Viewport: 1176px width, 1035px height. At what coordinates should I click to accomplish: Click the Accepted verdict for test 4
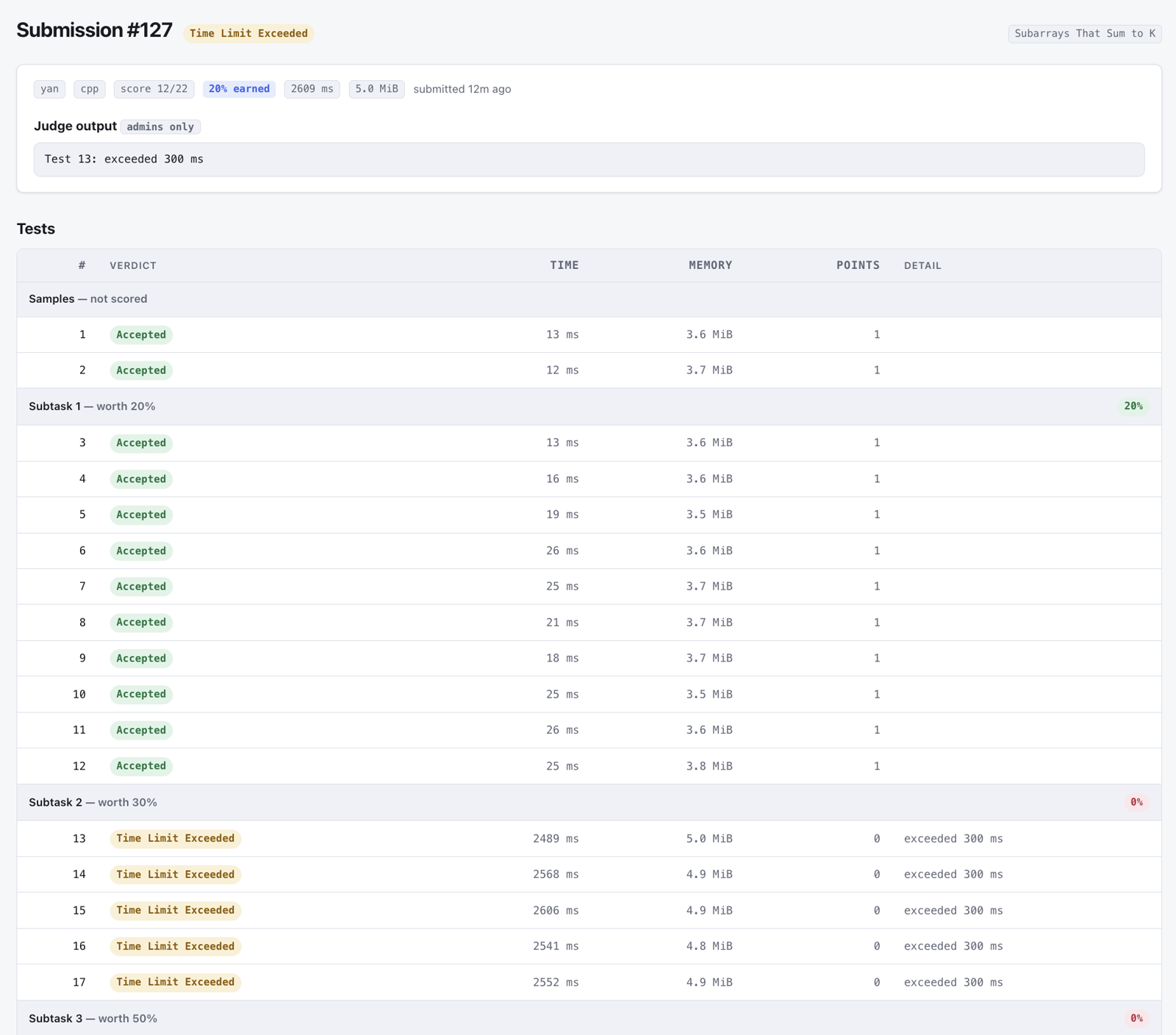141,479
